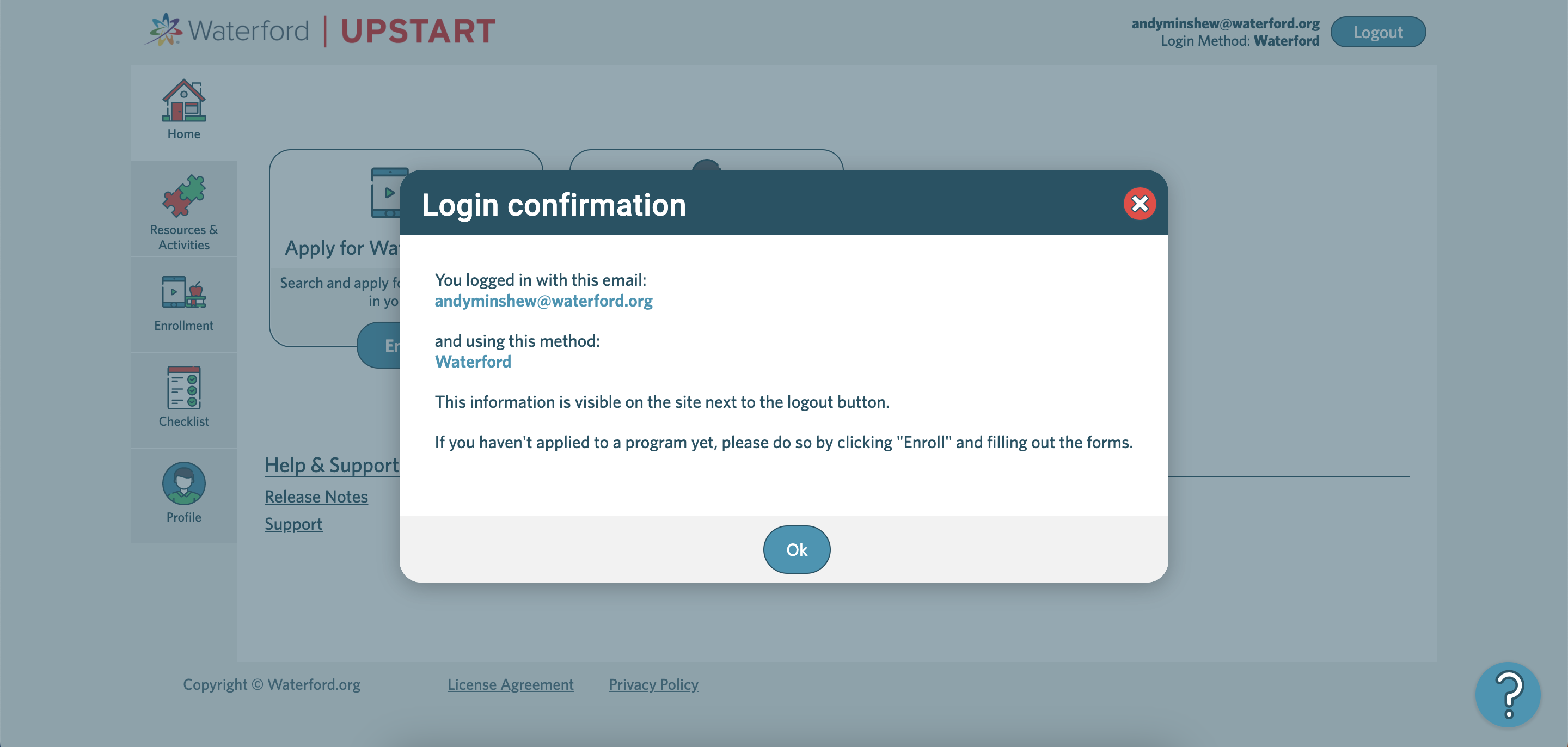Open the License Agreement page
The height and width of the screenshot is (747, 1568).
[x=510, y=684]
